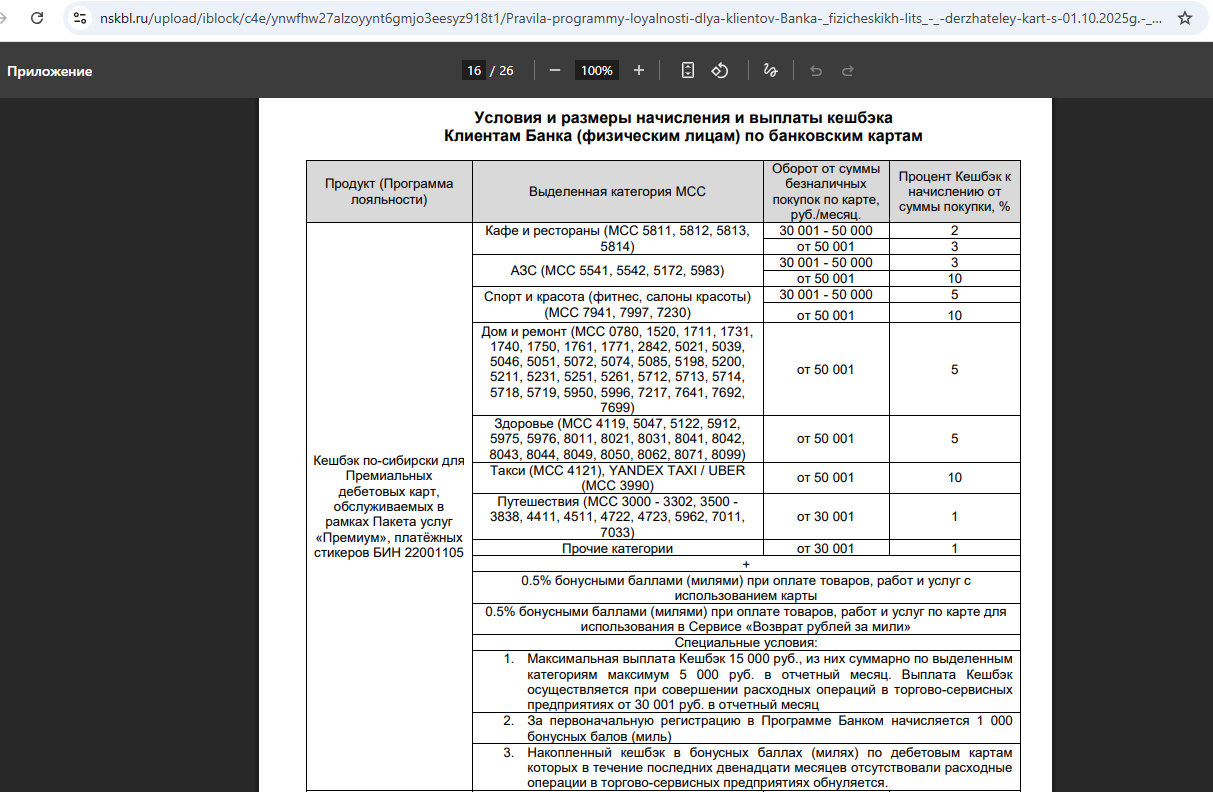Zoom out the PDF with minus button

point(555,70)
